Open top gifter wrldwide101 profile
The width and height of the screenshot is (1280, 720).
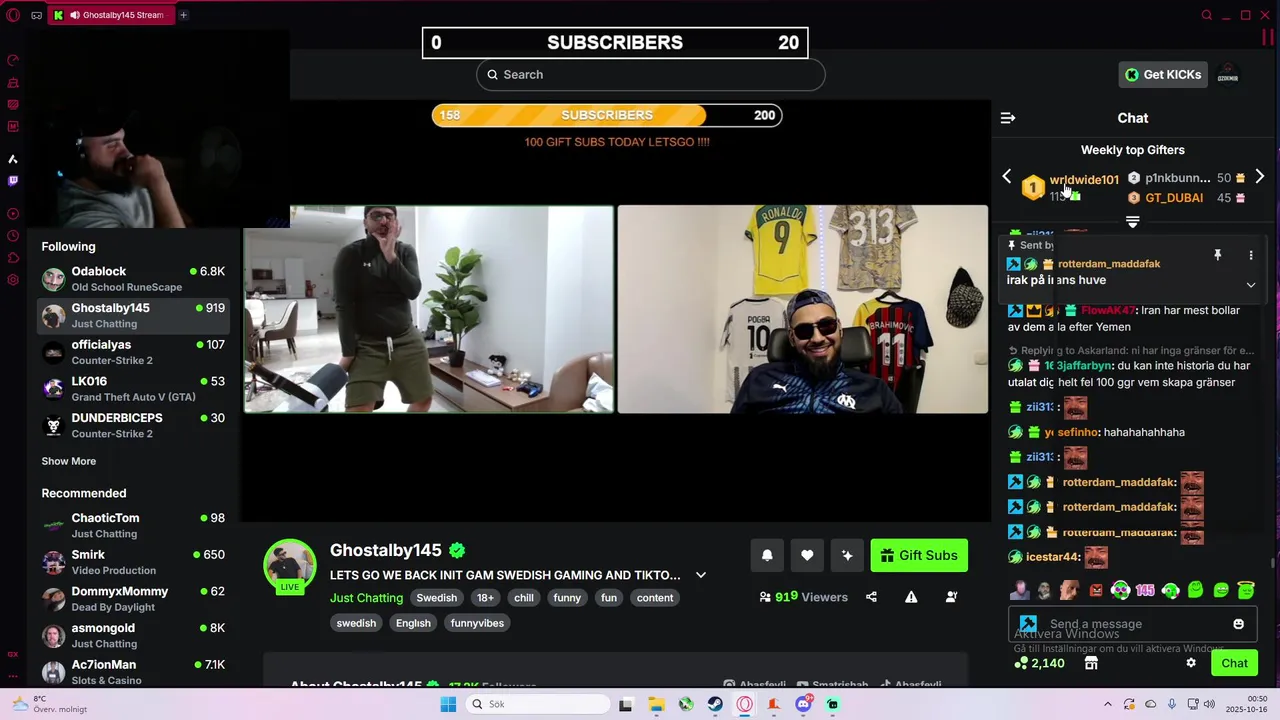click(1084, 180)
